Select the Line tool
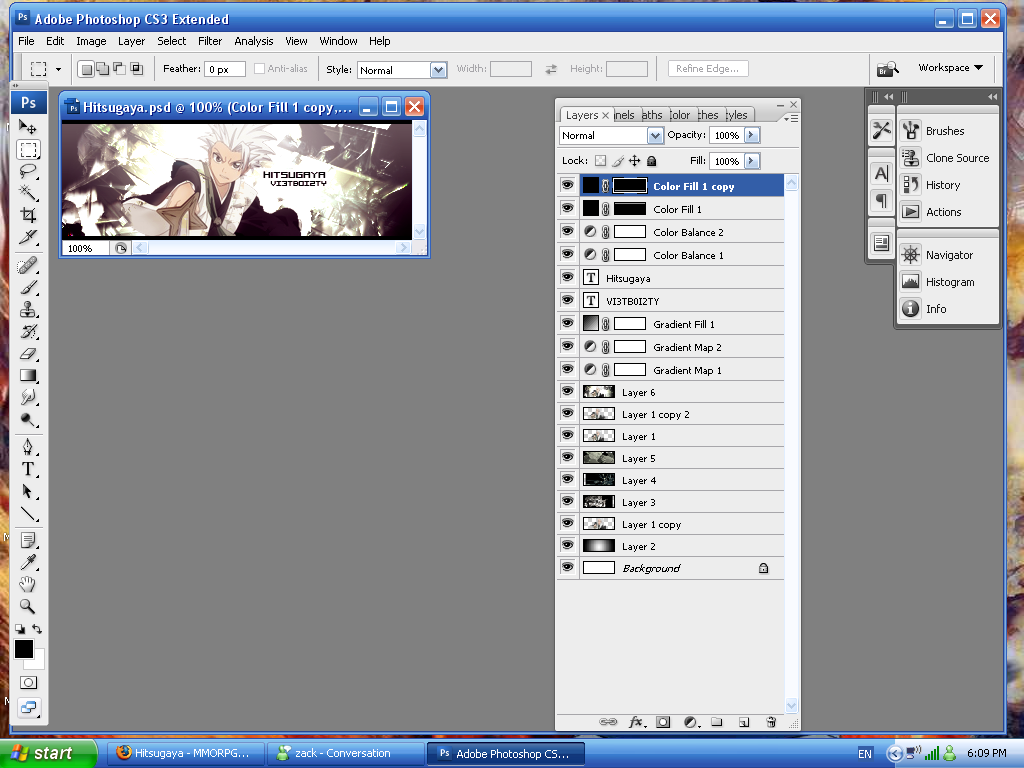Image resolution: width=1024 pixels, height=768 pixels. pyautogui.click(x=28, y=513)
